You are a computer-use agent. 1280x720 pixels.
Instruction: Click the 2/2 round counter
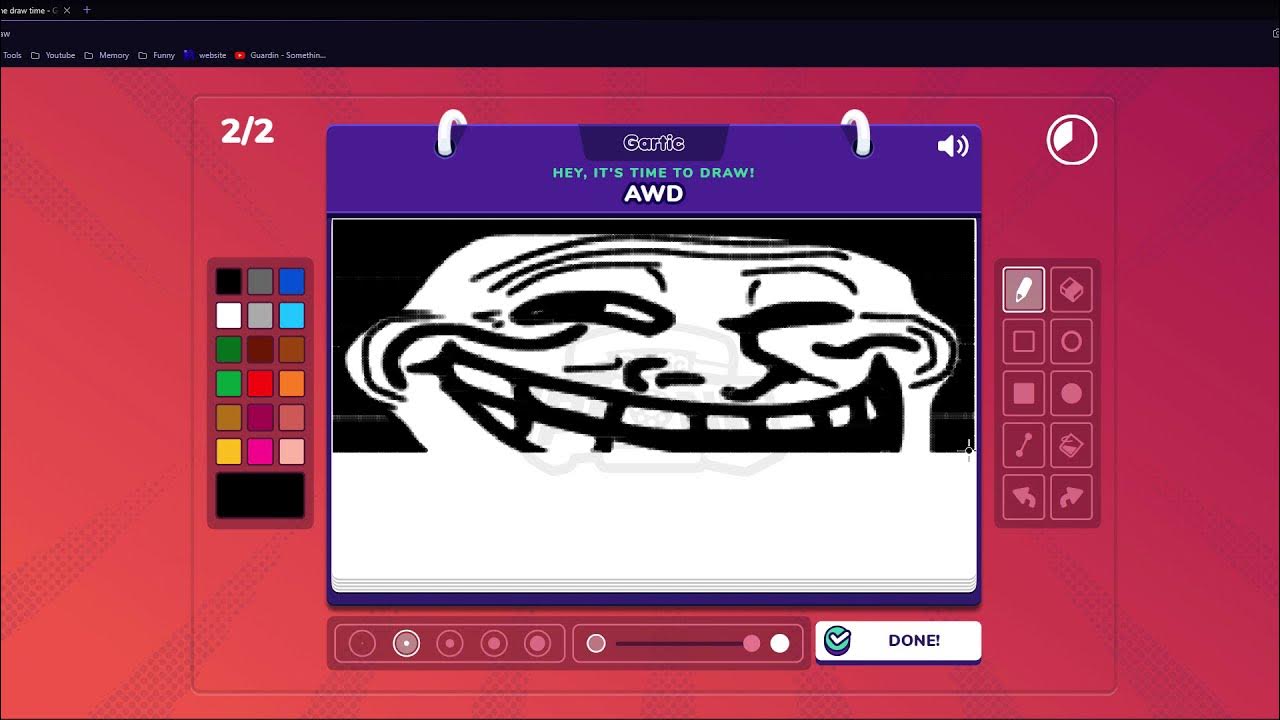click(247, 131)
